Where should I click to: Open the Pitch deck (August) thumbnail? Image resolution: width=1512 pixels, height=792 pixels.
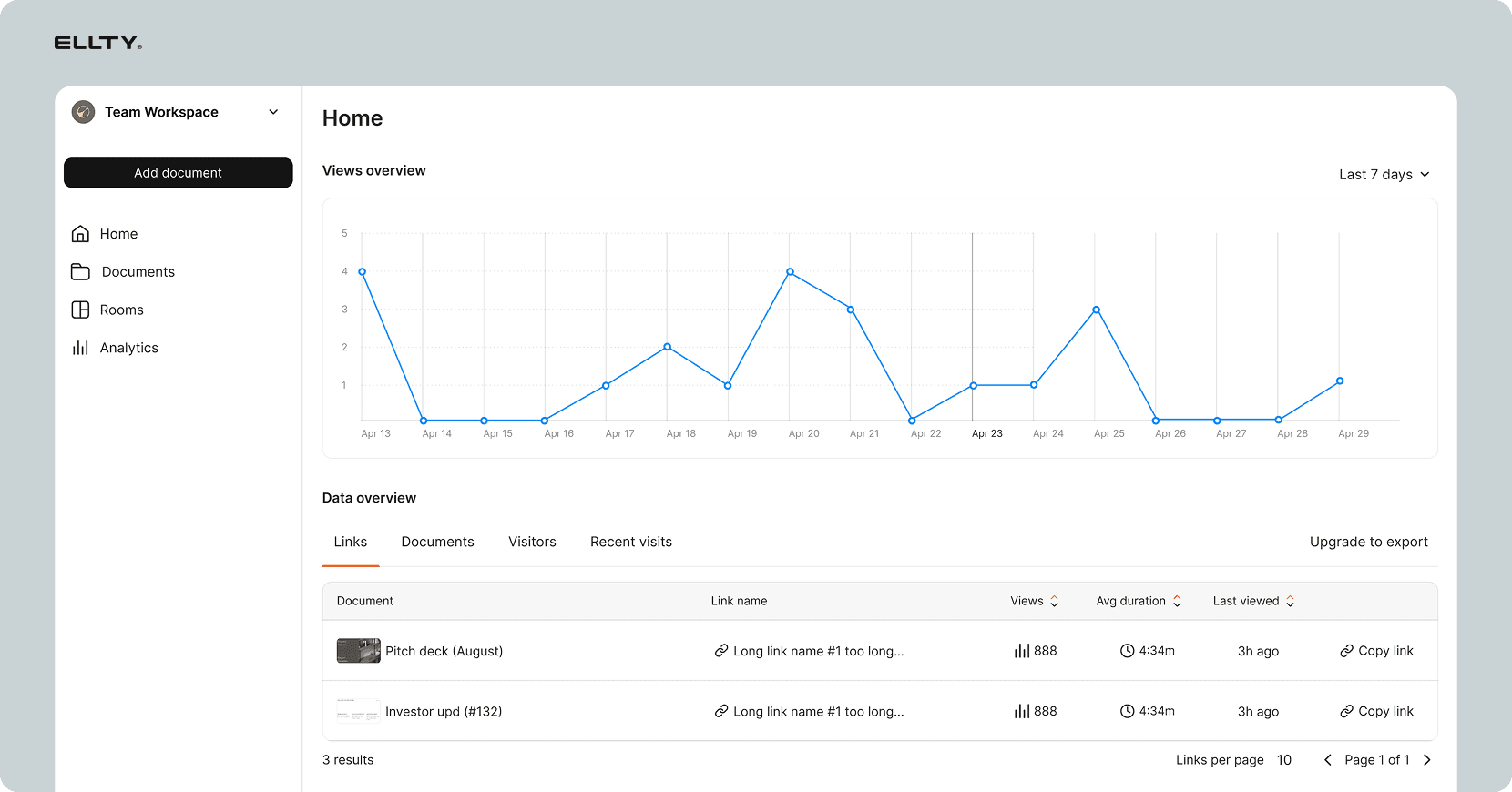358,651
